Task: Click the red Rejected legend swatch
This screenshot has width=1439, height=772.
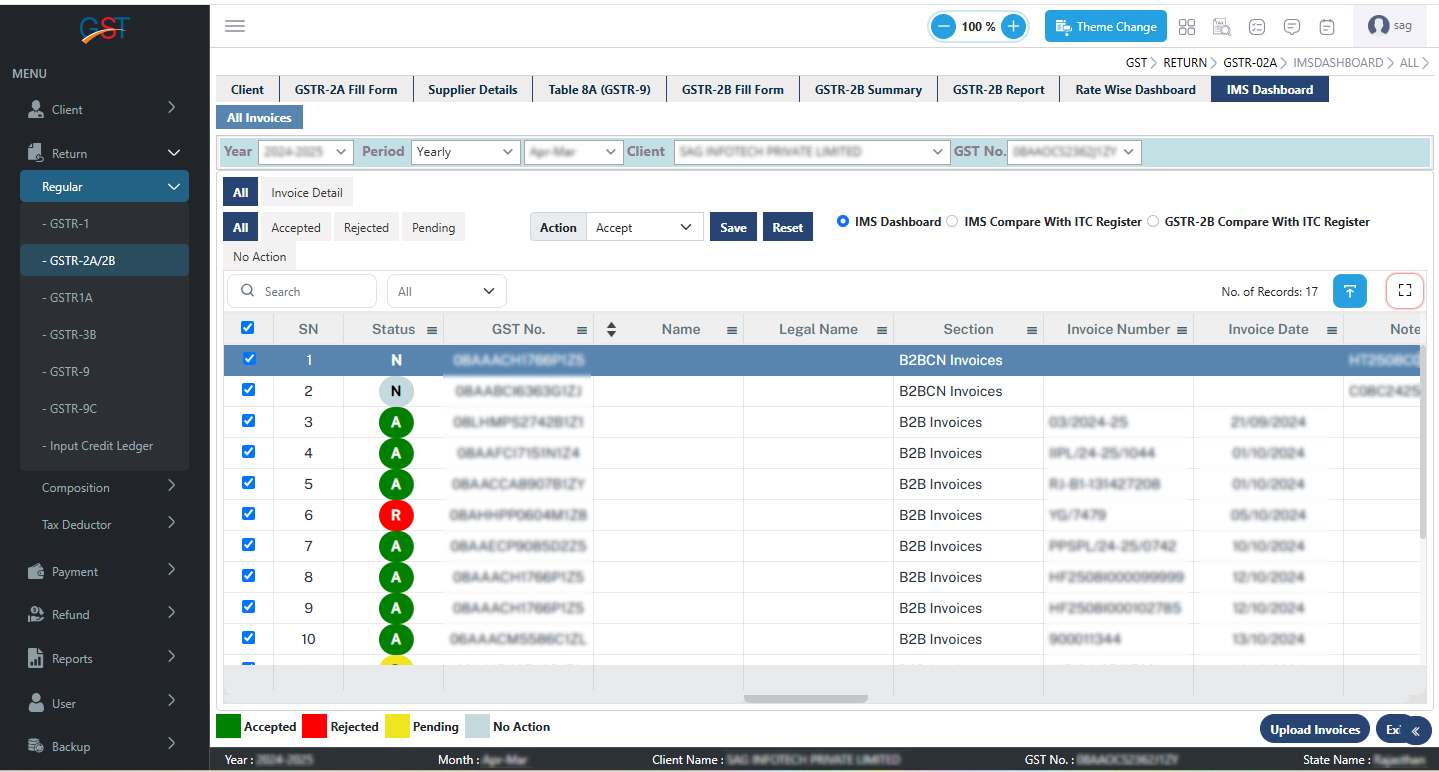Action: click(x=315, y=726)
